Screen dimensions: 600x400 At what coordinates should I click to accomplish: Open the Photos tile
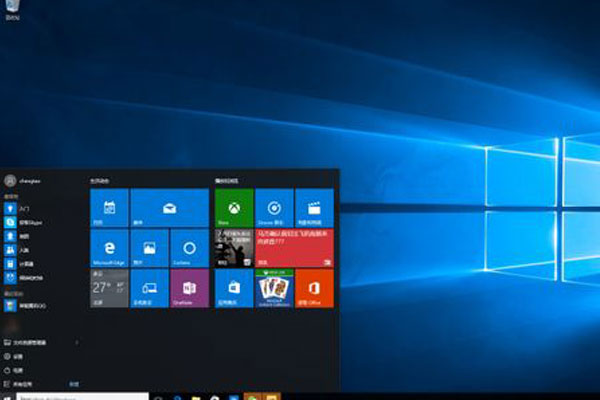(149, 249)
